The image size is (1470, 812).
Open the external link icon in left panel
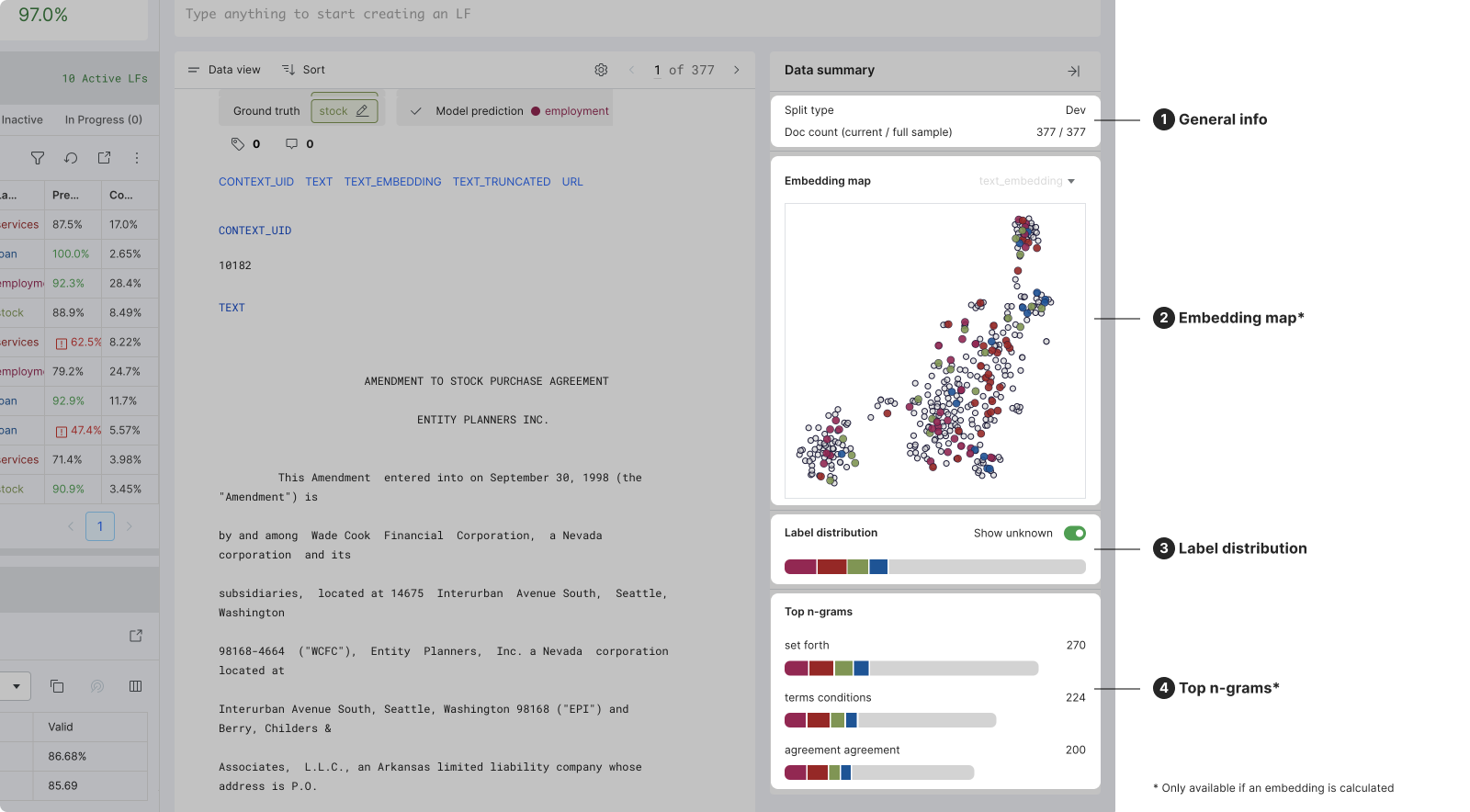[136, 636]
